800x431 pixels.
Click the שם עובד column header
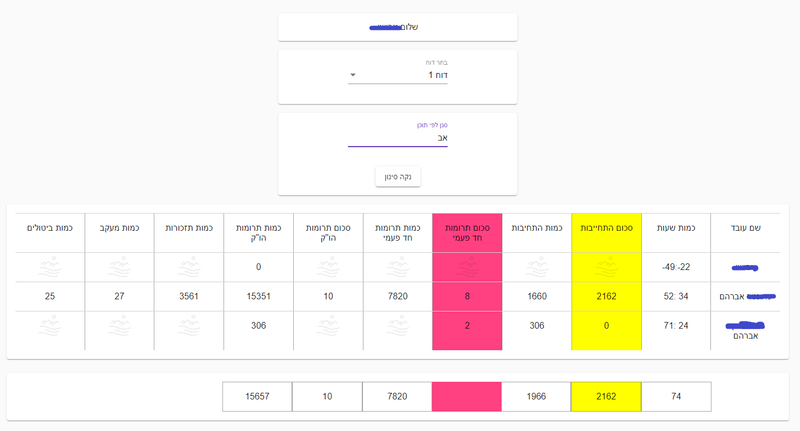coord(746,228)
